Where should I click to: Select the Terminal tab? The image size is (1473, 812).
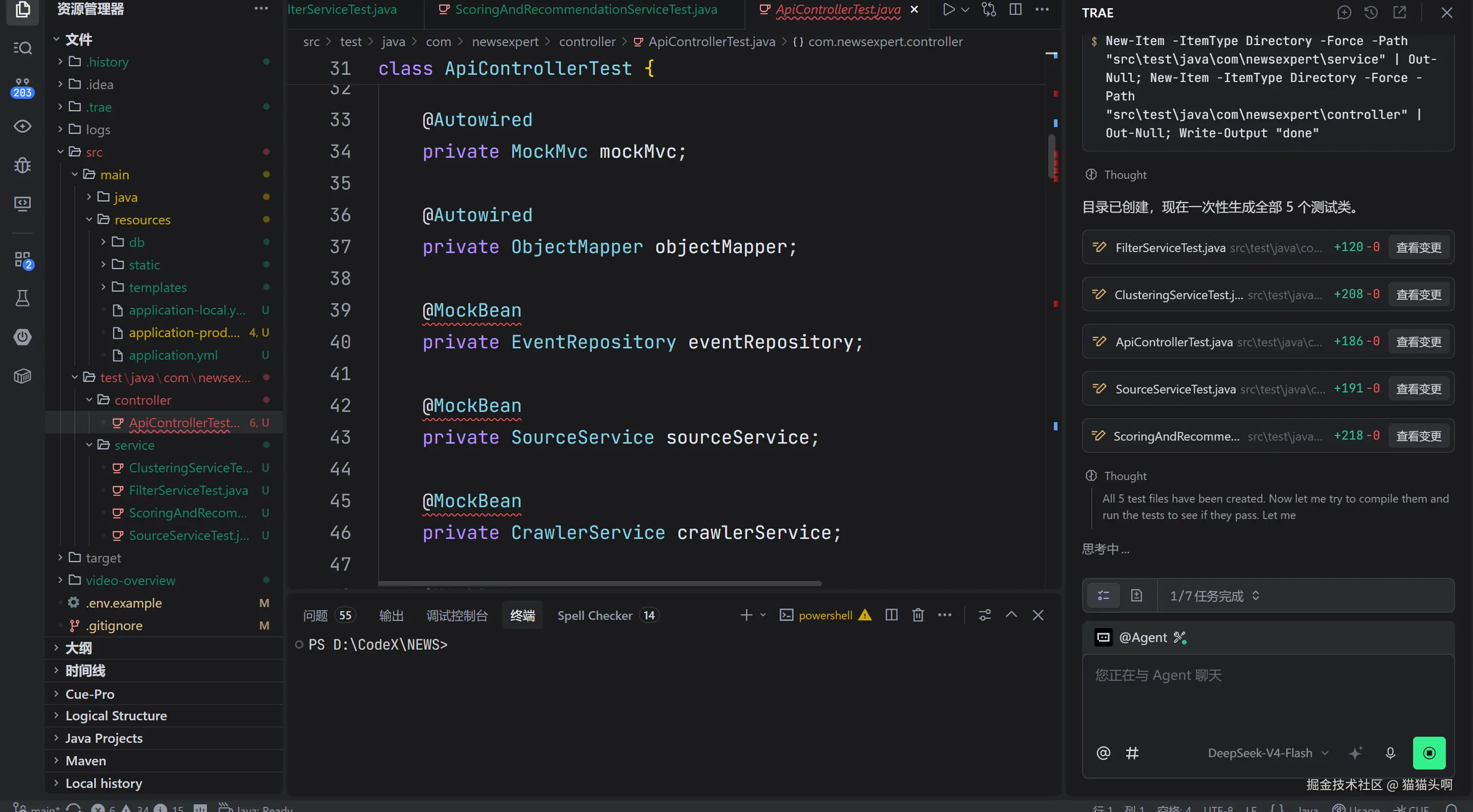click(x=522, y=615)
